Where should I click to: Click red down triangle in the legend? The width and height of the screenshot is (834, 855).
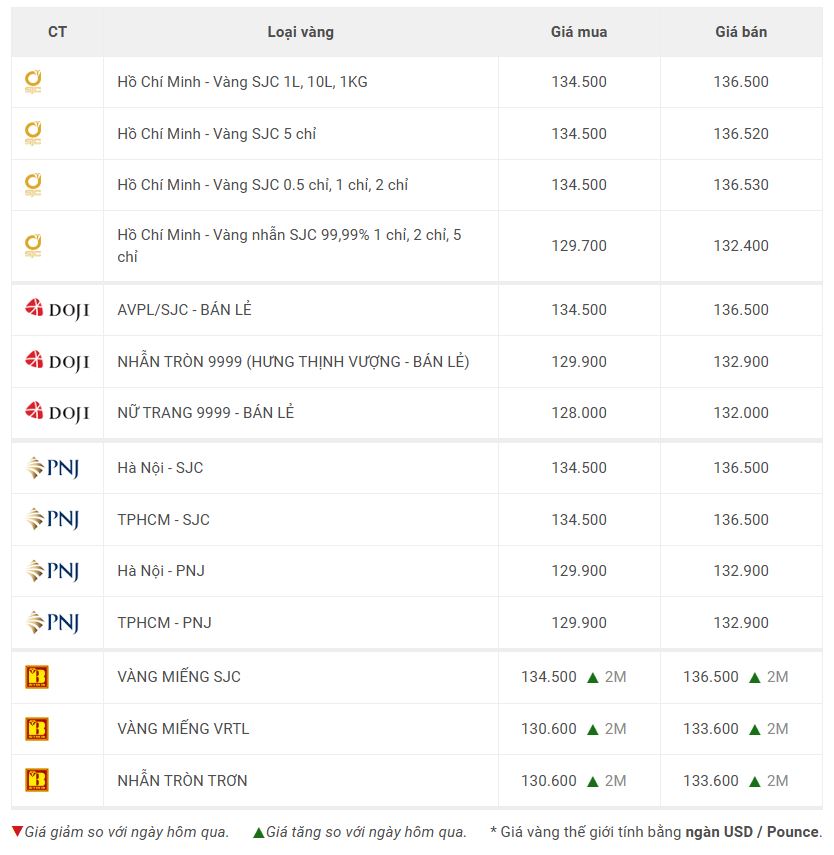coord(17,832)
